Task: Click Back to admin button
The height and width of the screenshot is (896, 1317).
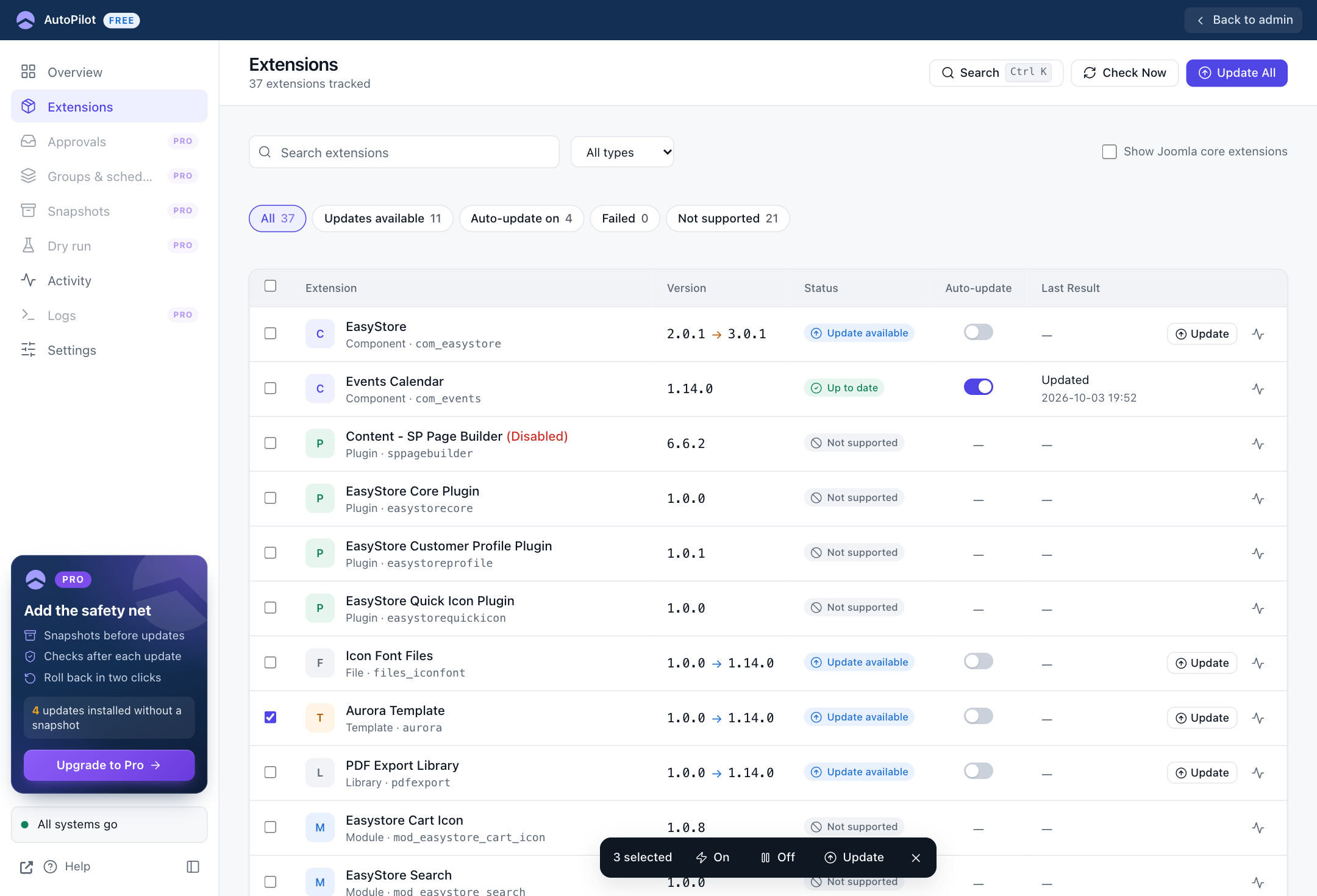Action: pos(1243,20)
